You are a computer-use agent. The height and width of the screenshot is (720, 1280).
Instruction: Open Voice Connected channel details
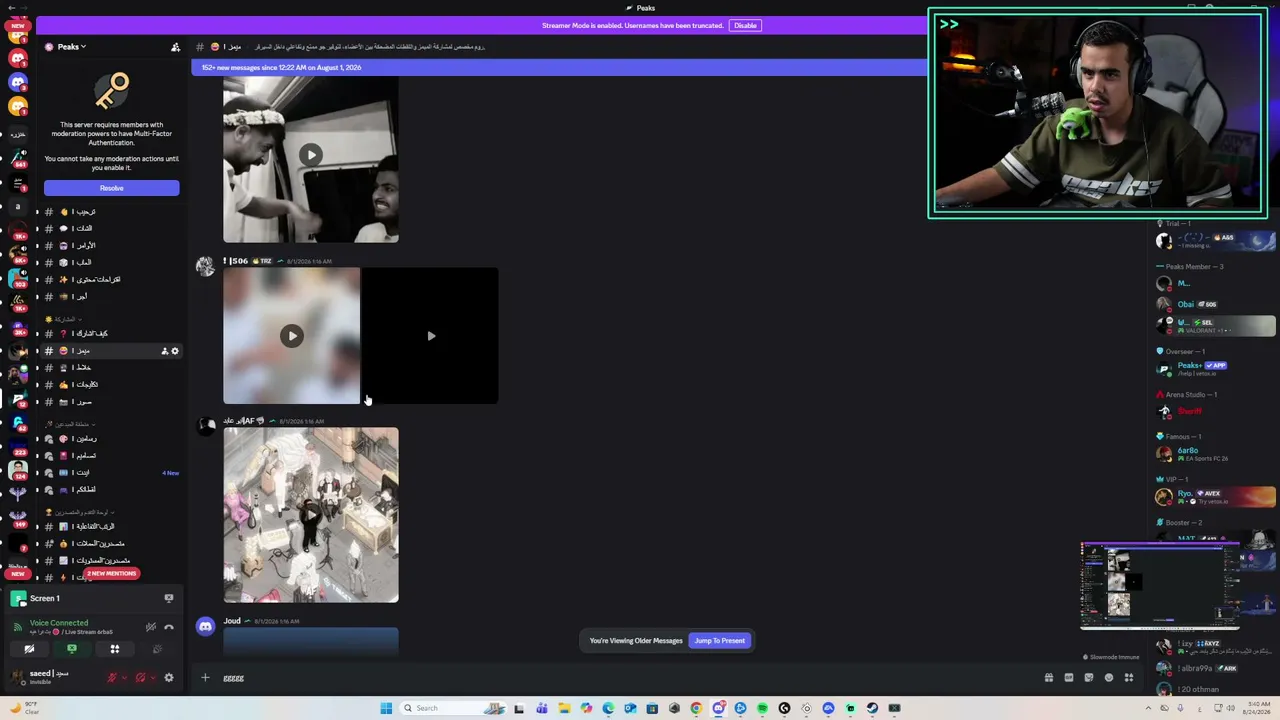59,623
